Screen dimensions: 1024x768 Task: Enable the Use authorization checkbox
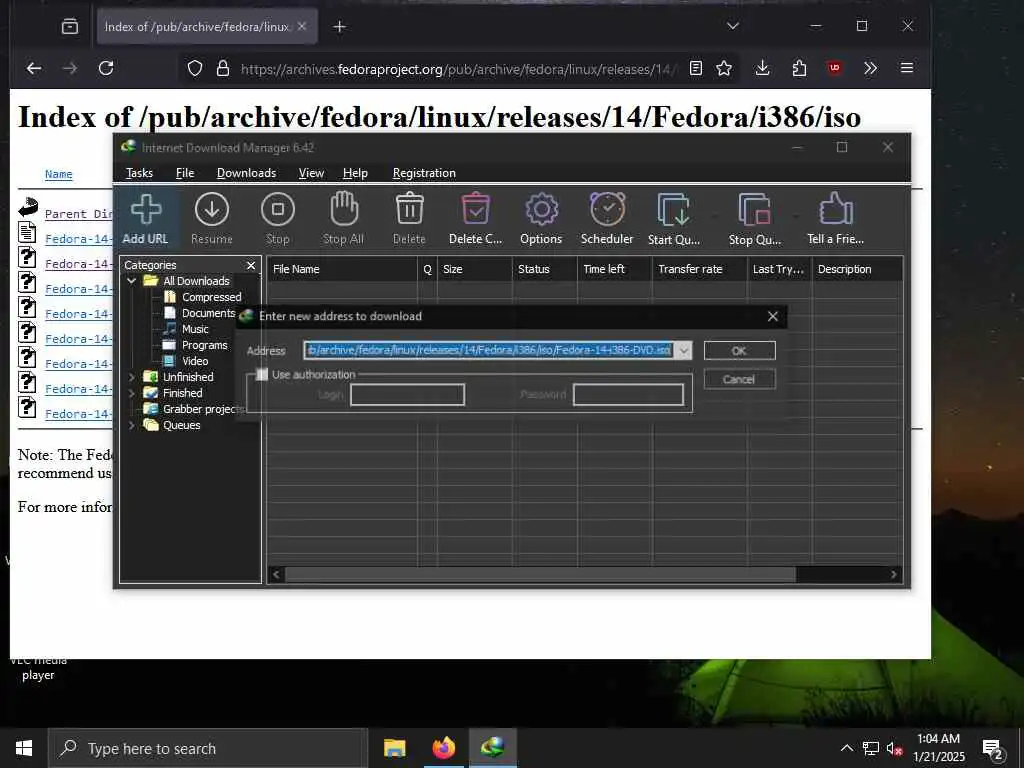[x=263, y=374]
